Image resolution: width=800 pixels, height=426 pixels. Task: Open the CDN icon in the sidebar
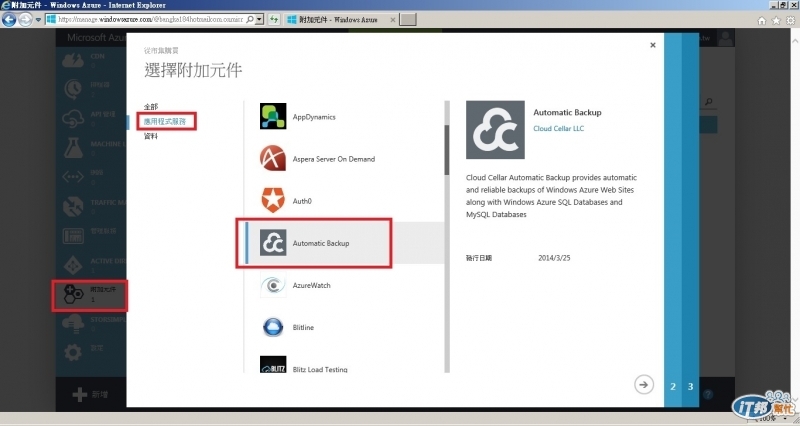[x=73, y=60]
